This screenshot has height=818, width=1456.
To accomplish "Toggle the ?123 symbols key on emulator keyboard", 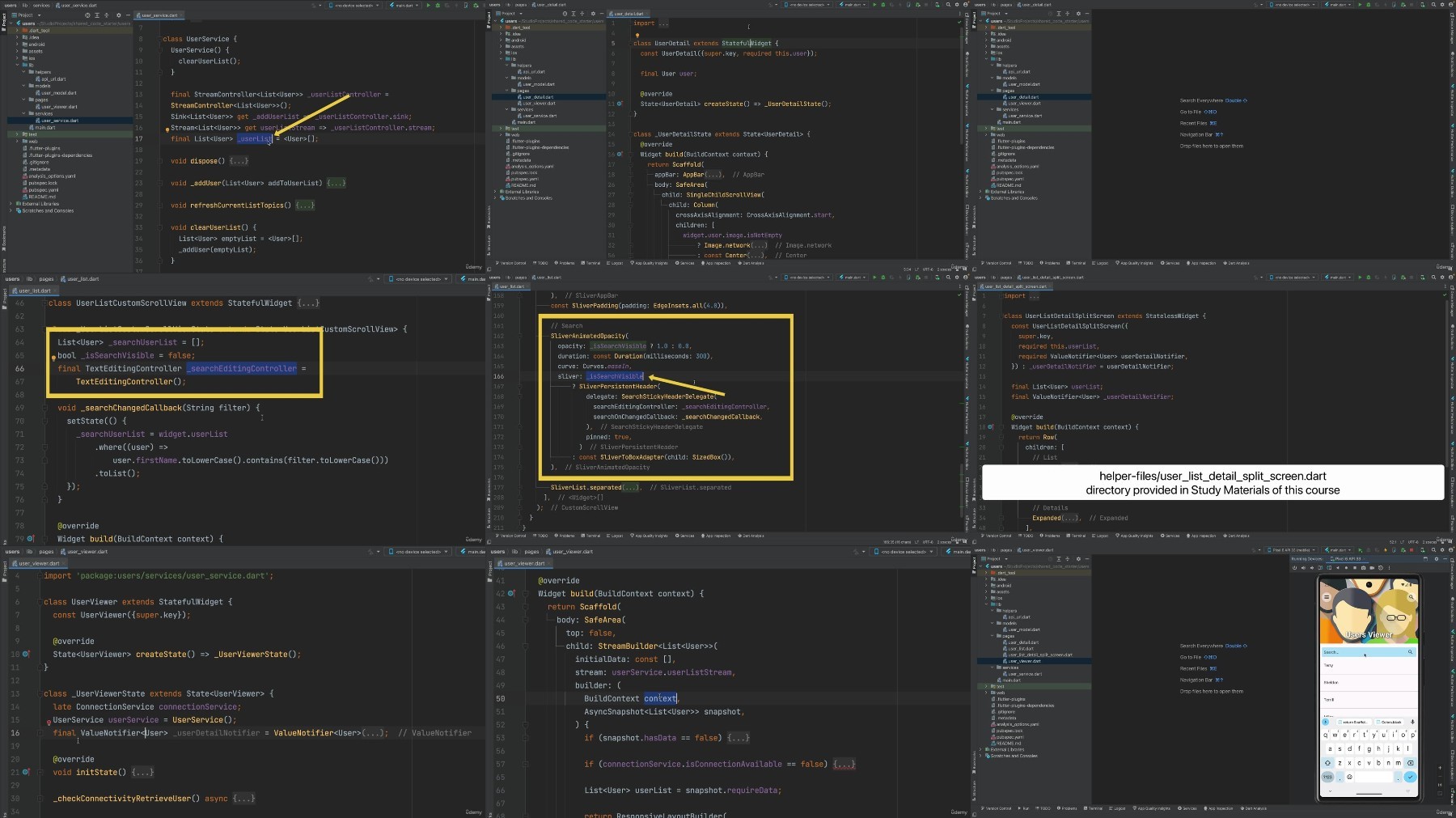I will pyautogui.click(x=1327, y=777).
